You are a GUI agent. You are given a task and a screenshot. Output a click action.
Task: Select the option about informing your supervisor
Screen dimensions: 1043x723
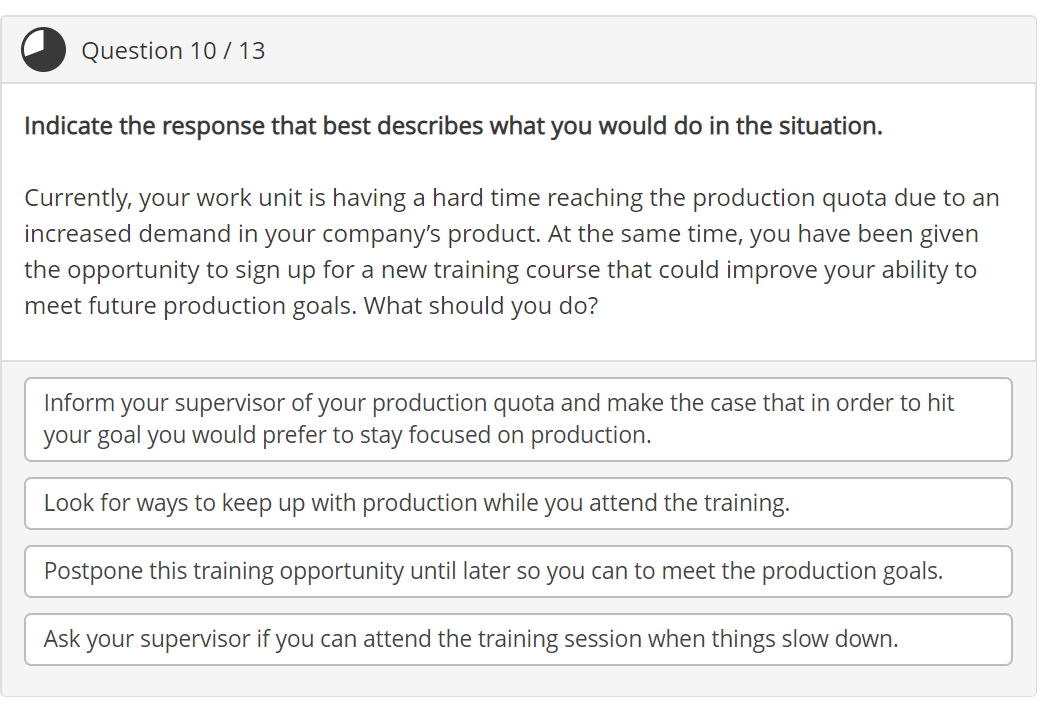point(518,419)
